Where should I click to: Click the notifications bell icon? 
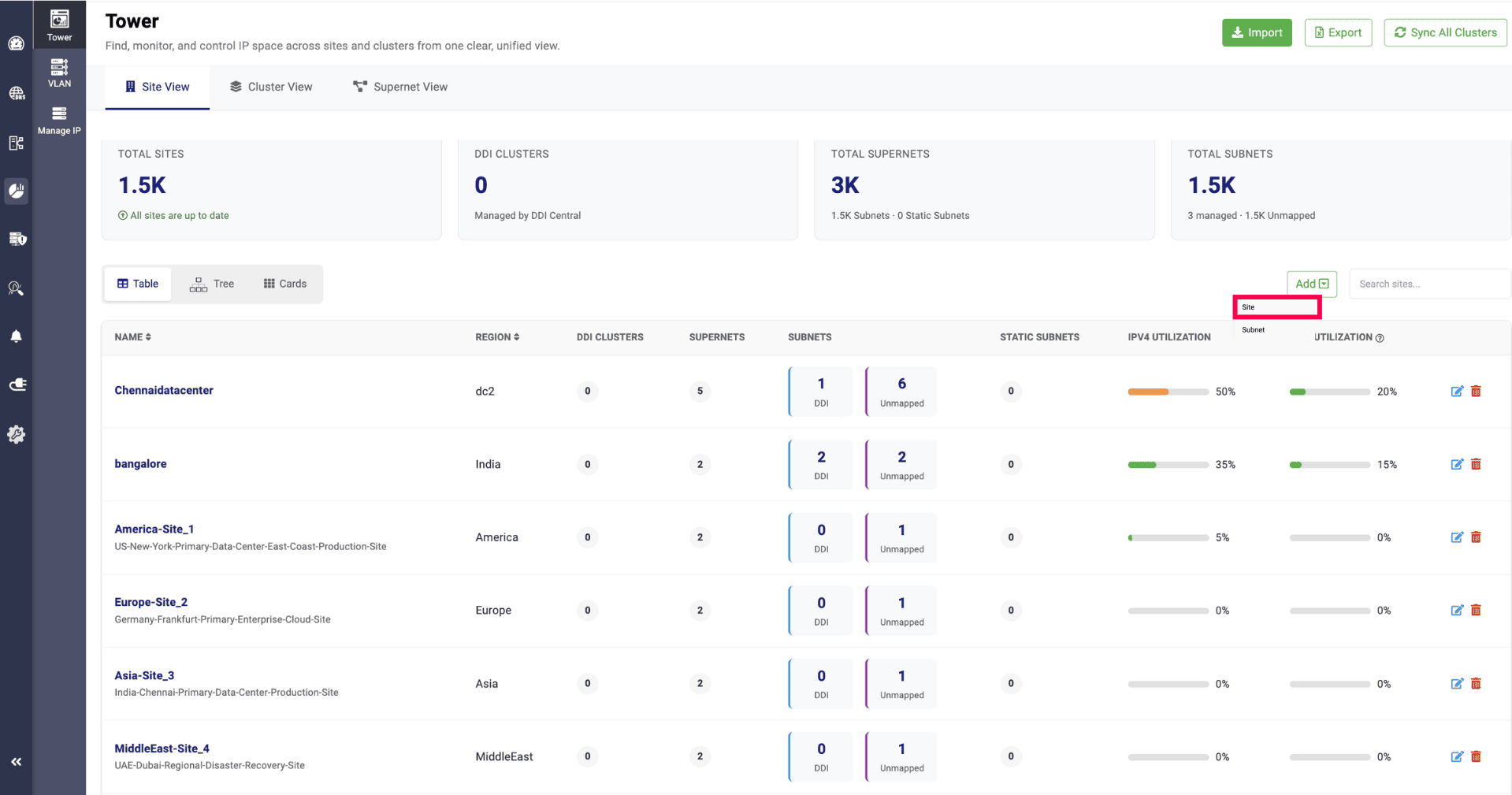pyautogui.click(x=16, y=336)
